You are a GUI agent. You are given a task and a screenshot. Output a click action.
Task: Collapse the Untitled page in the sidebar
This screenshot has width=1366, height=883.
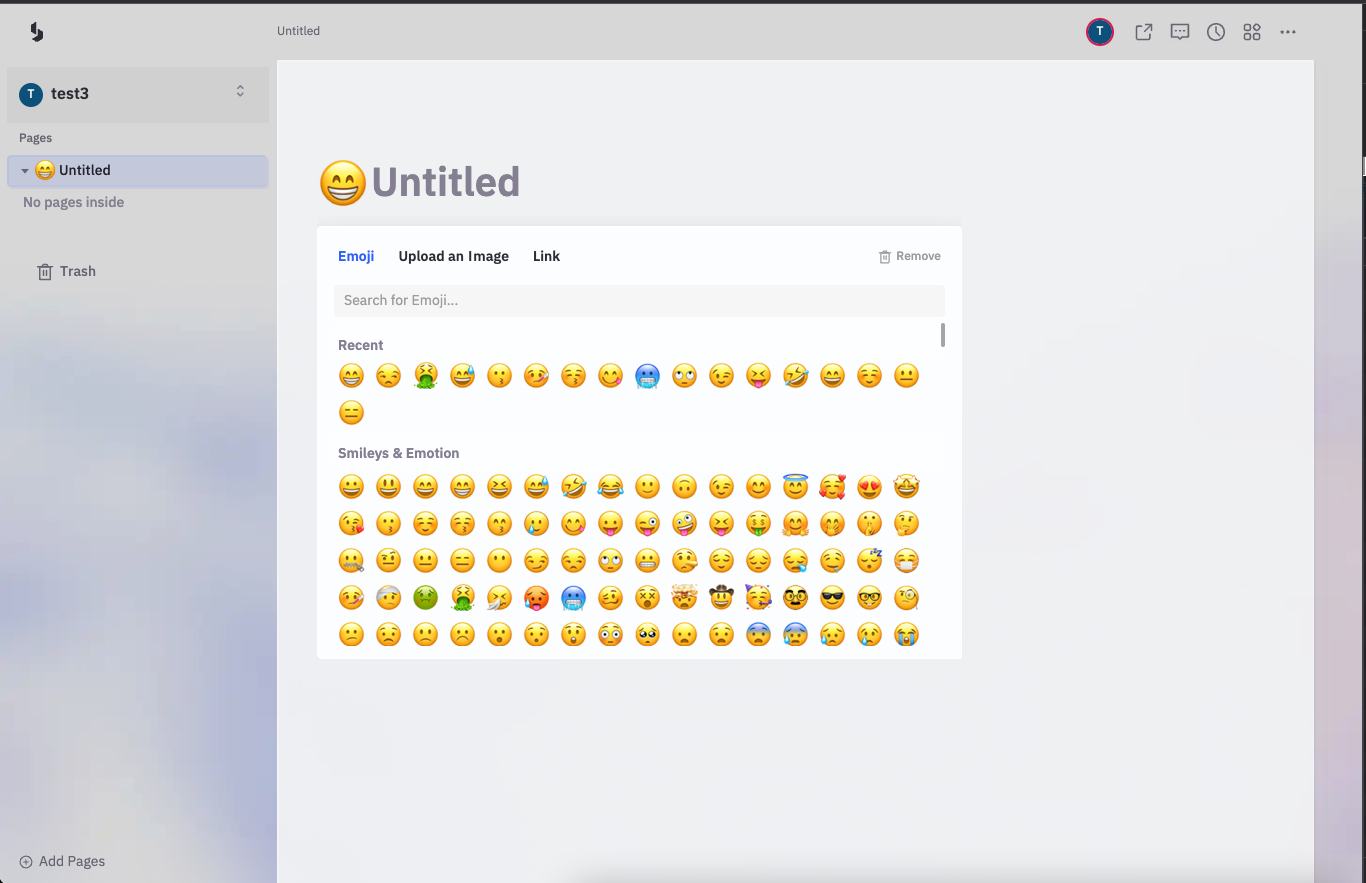coord(24,170)
